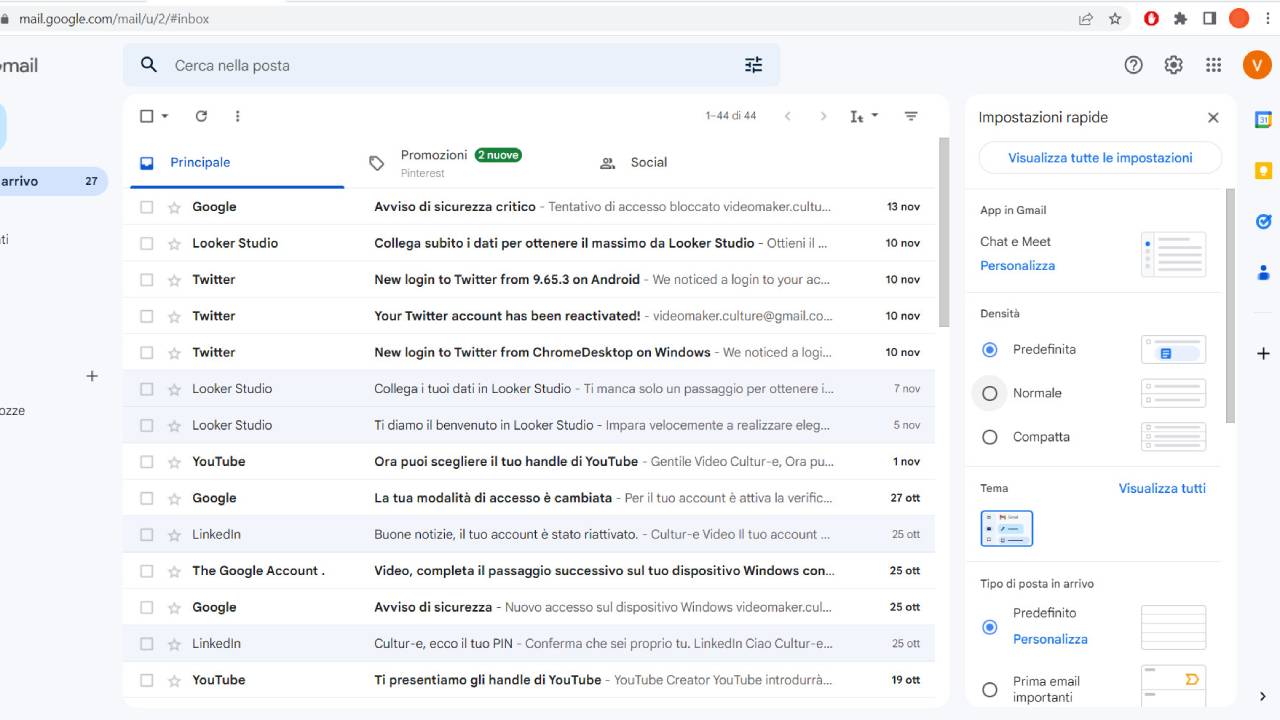Viewport: 1280px width, 720px height.
Task: Check the Twitter reactivated email checkbox
Action: click(147, 316)
